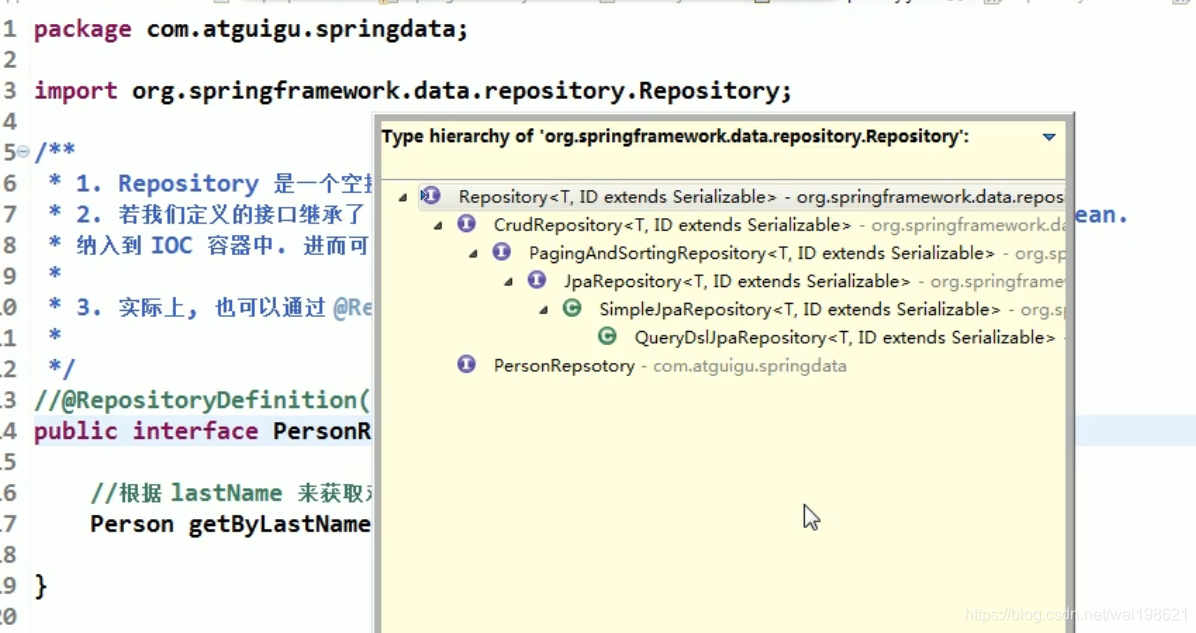Click the CrudRepository interface icon
The image size is (1196, 633).
pyautogui.click(x=466, y=224)
